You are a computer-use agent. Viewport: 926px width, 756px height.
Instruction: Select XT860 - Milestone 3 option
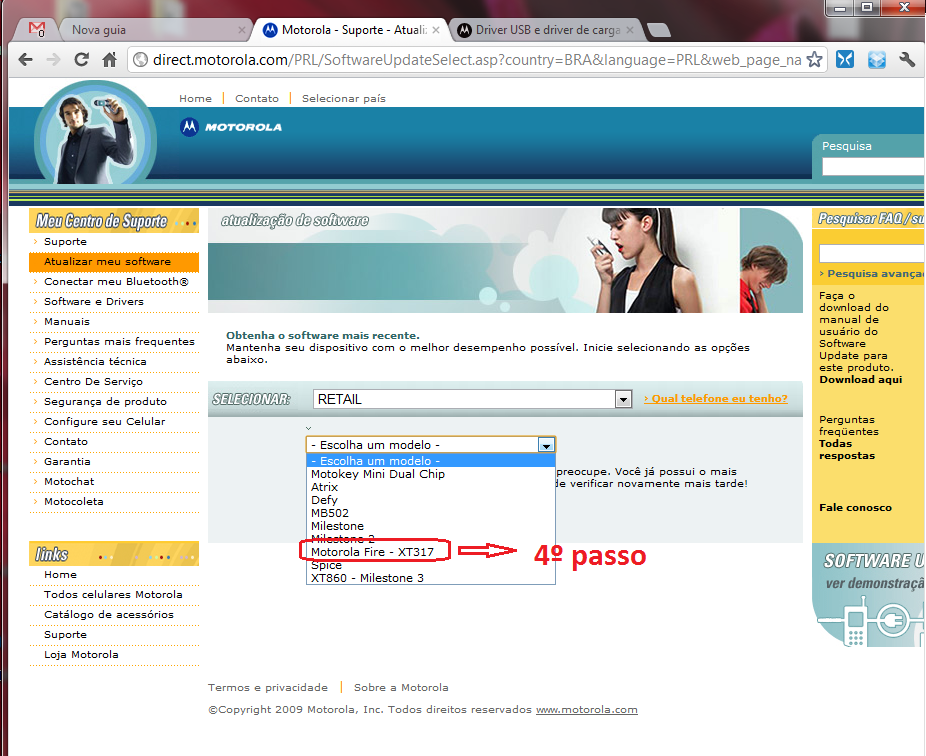[x=431, y=578]
